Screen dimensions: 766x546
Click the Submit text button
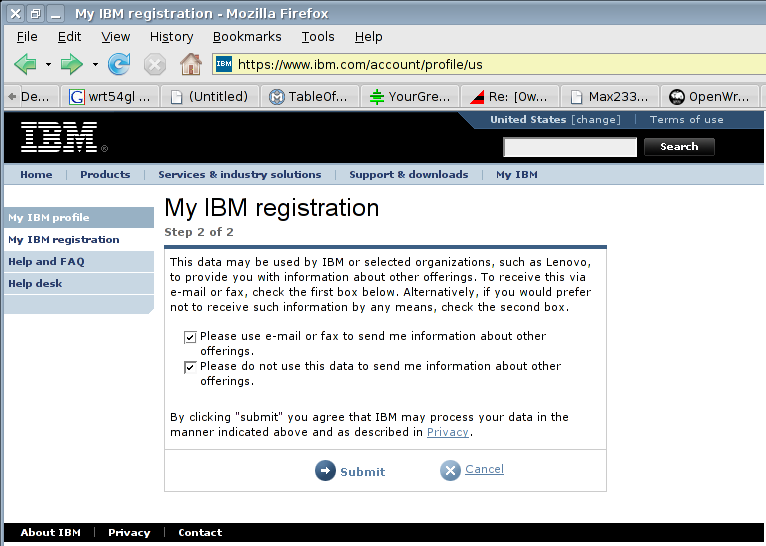coord(362,472)
